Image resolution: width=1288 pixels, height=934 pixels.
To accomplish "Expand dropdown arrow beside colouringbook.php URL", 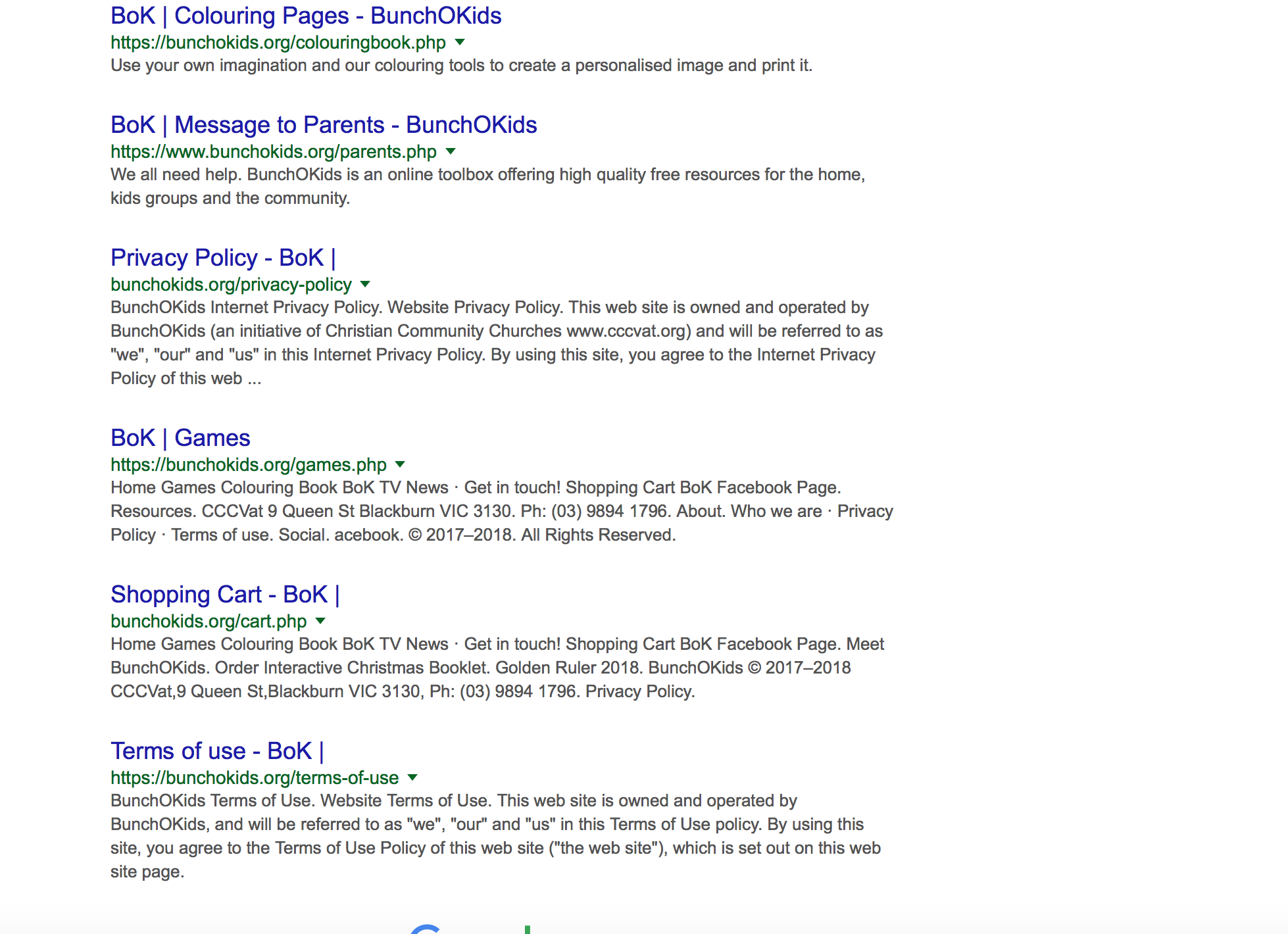I will point(460,42).
